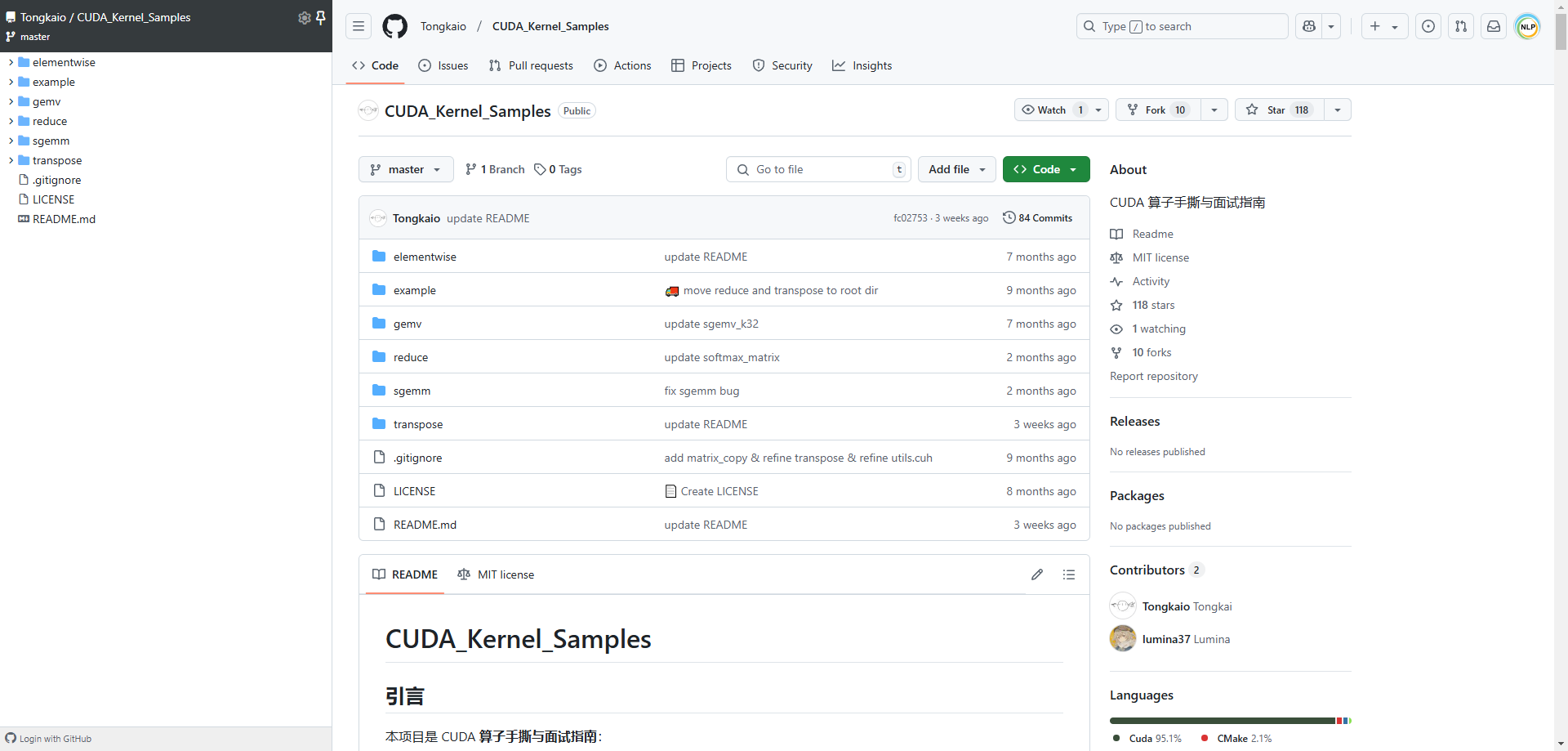Open the notifications inbox icon
Screen dimensions: 1568x751
point(1493,26)
